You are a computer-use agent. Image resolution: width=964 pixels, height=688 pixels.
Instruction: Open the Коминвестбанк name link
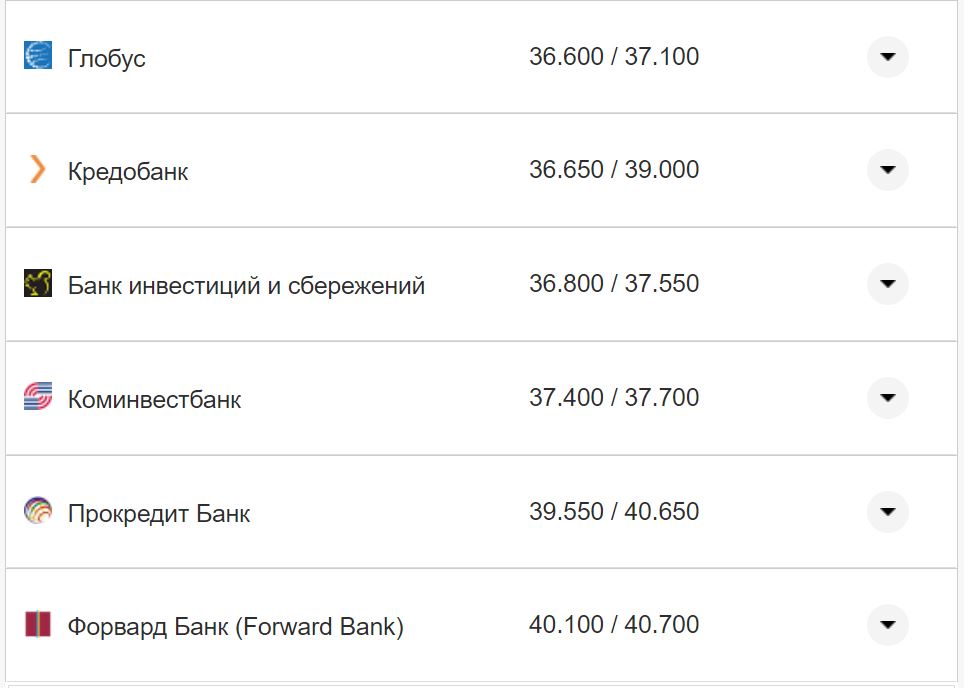click(x=154, y=400)
